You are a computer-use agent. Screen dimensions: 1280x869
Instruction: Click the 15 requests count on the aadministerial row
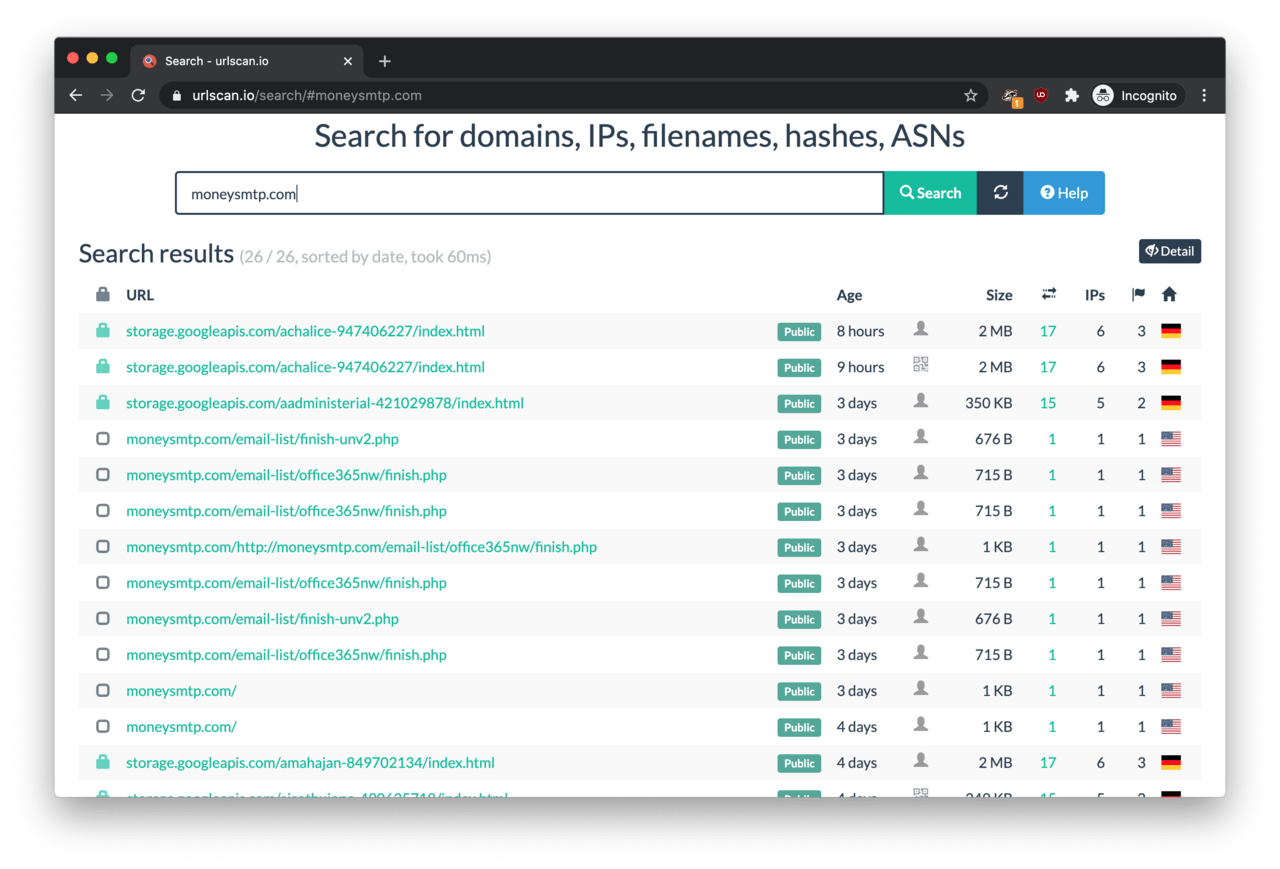click(1047, 403)
